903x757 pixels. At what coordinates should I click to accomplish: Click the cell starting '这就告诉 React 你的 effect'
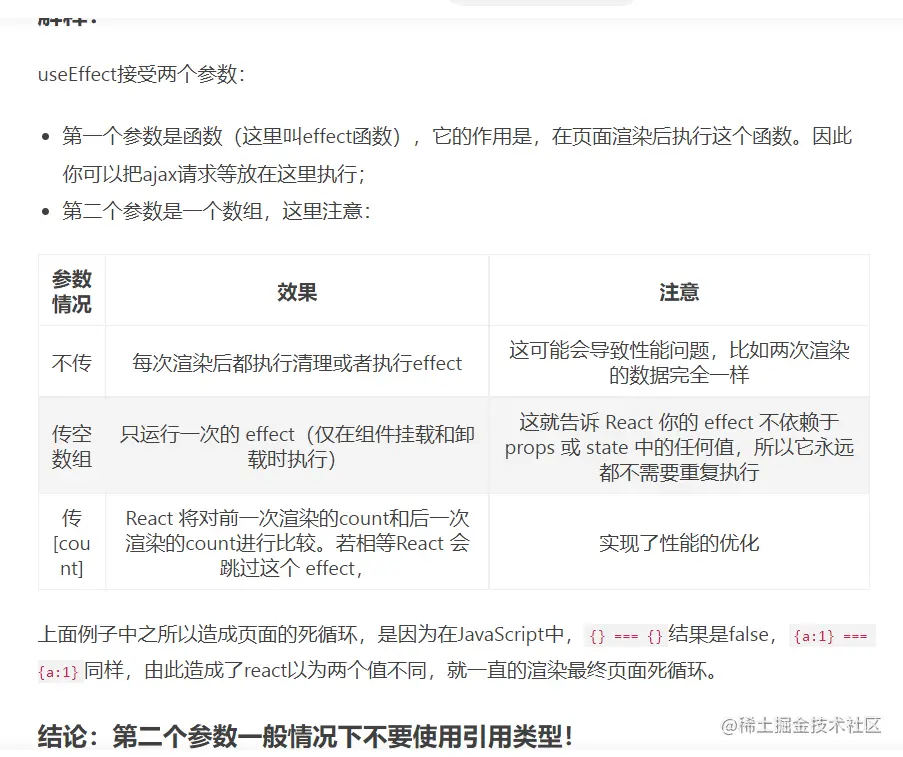click(x=679, y=446)
